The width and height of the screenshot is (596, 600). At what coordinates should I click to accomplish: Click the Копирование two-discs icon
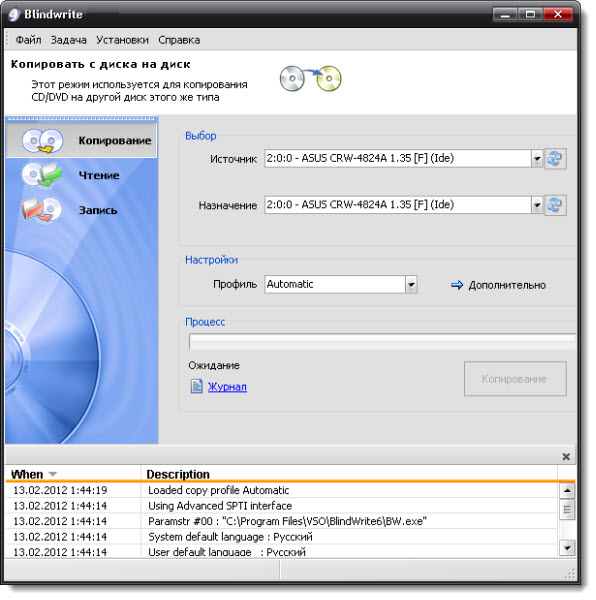click(x=42, y=141)
